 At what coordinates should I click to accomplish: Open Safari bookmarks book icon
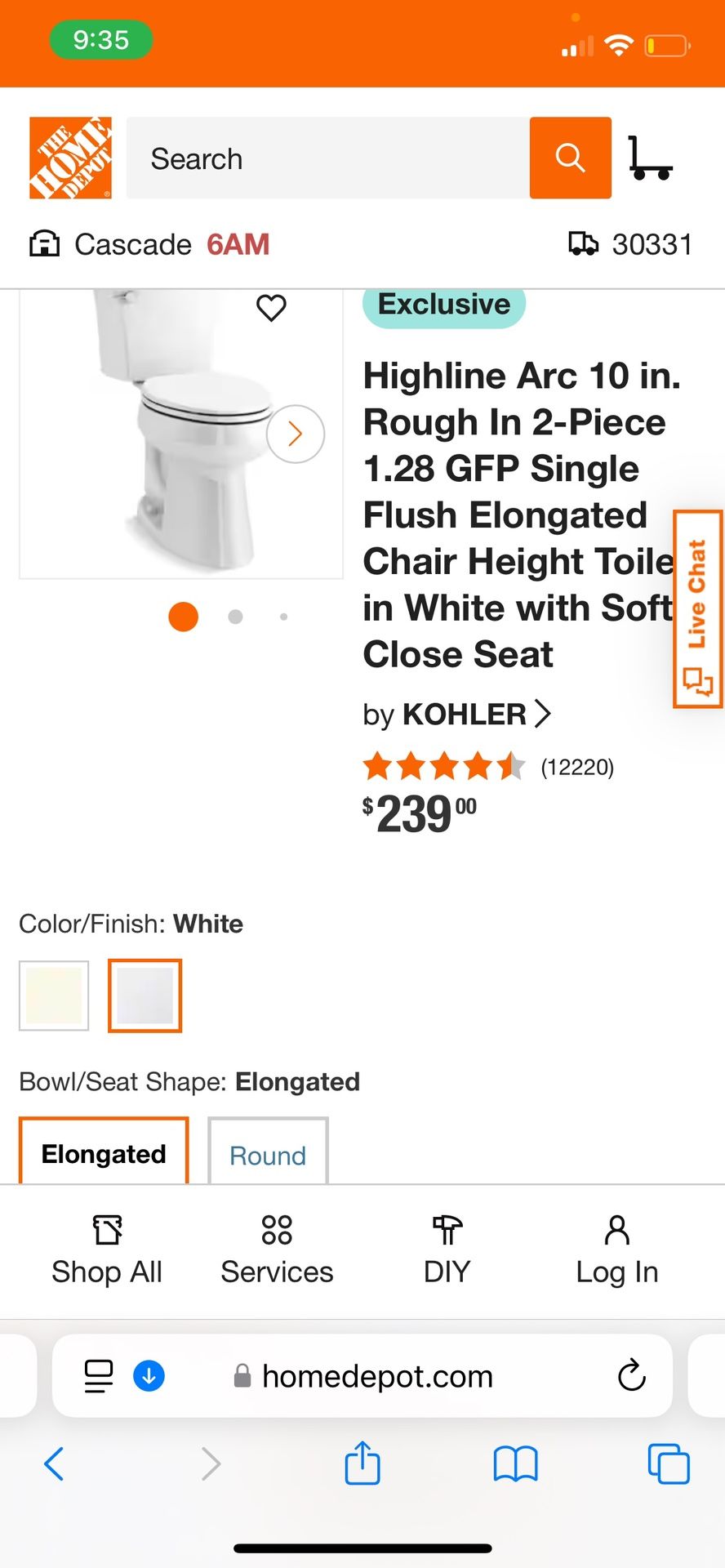coord(515,1463)
